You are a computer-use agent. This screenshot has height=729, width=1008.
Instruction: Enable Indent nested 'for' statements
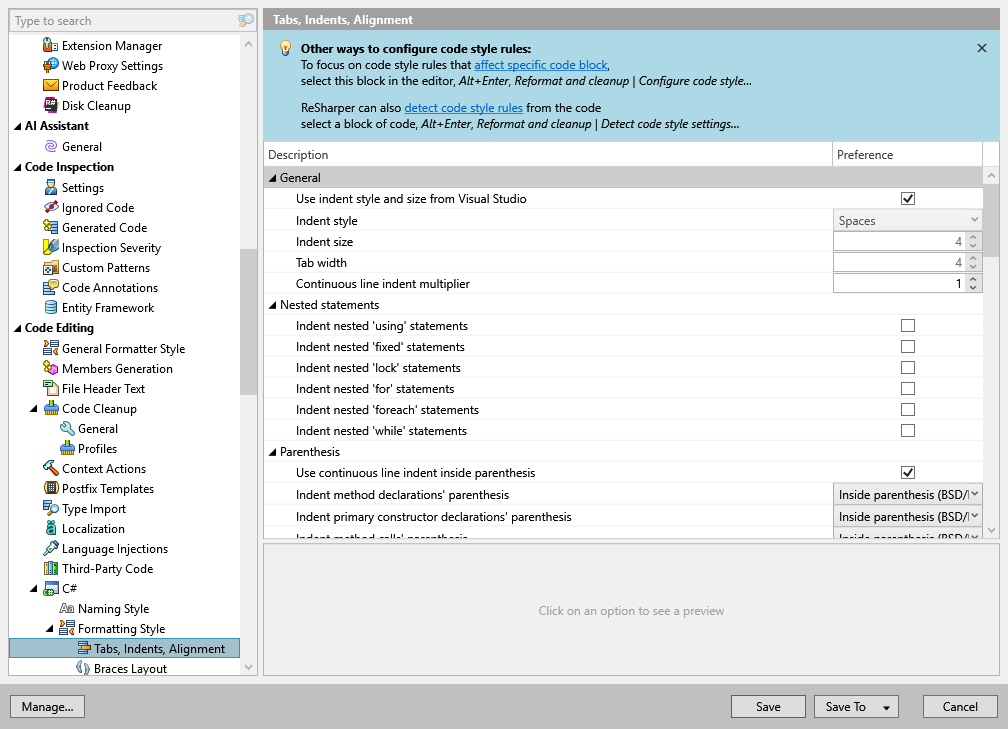pyautogui.click(x=908, y=388)
